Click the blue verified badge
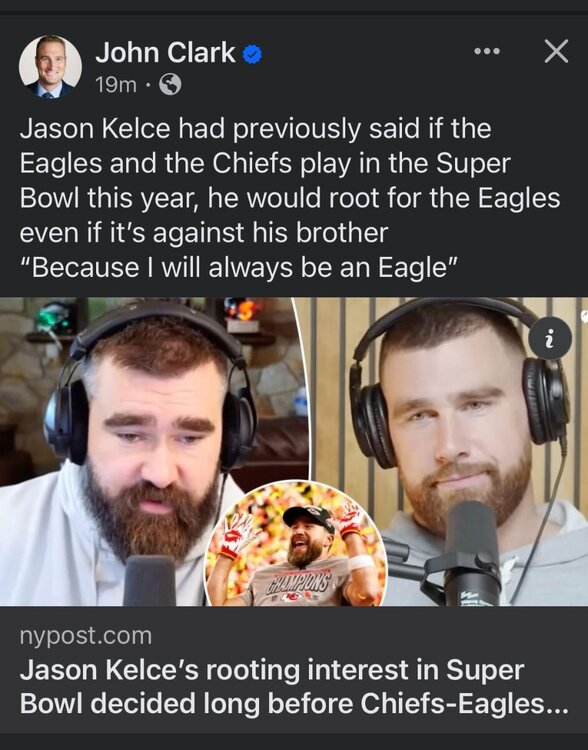 (x=253, y=54)
